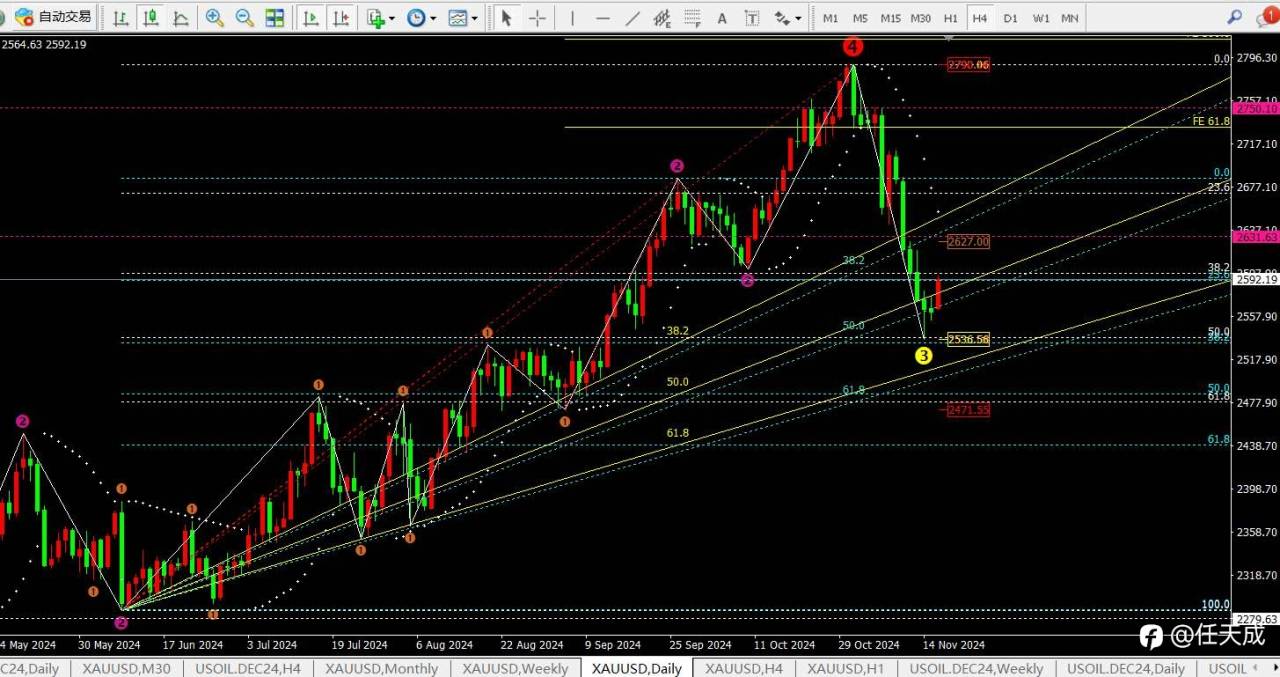The width and height of the screenshot is (1280, 677).
Task: Set timeframe to M30
Action: pyautogui.click(x=921, y=17)
